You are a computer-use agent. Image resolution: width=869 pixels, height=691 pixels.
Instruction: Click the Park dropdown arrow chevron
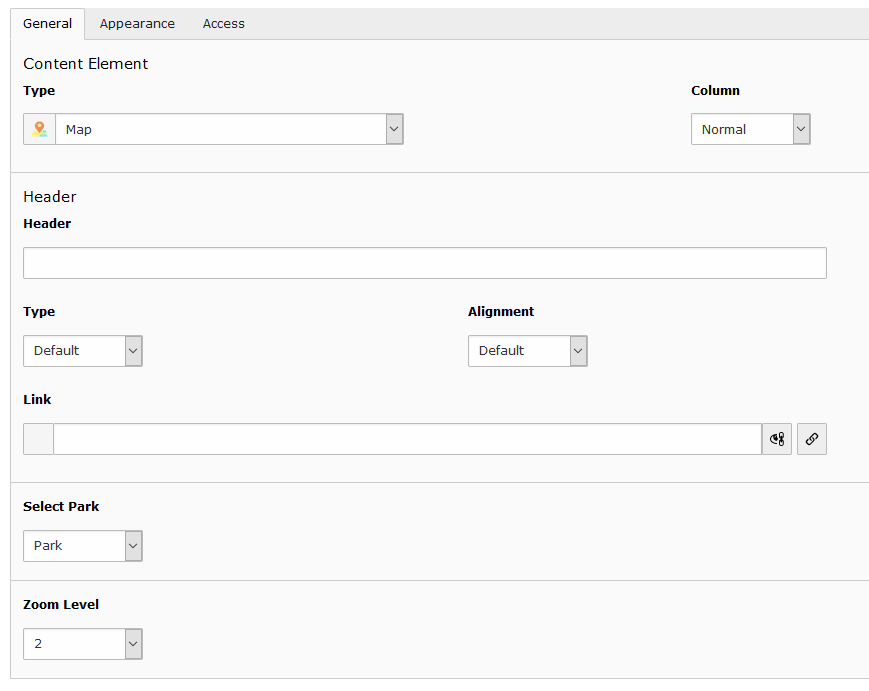pyautogui.click(x=133, y=546)
